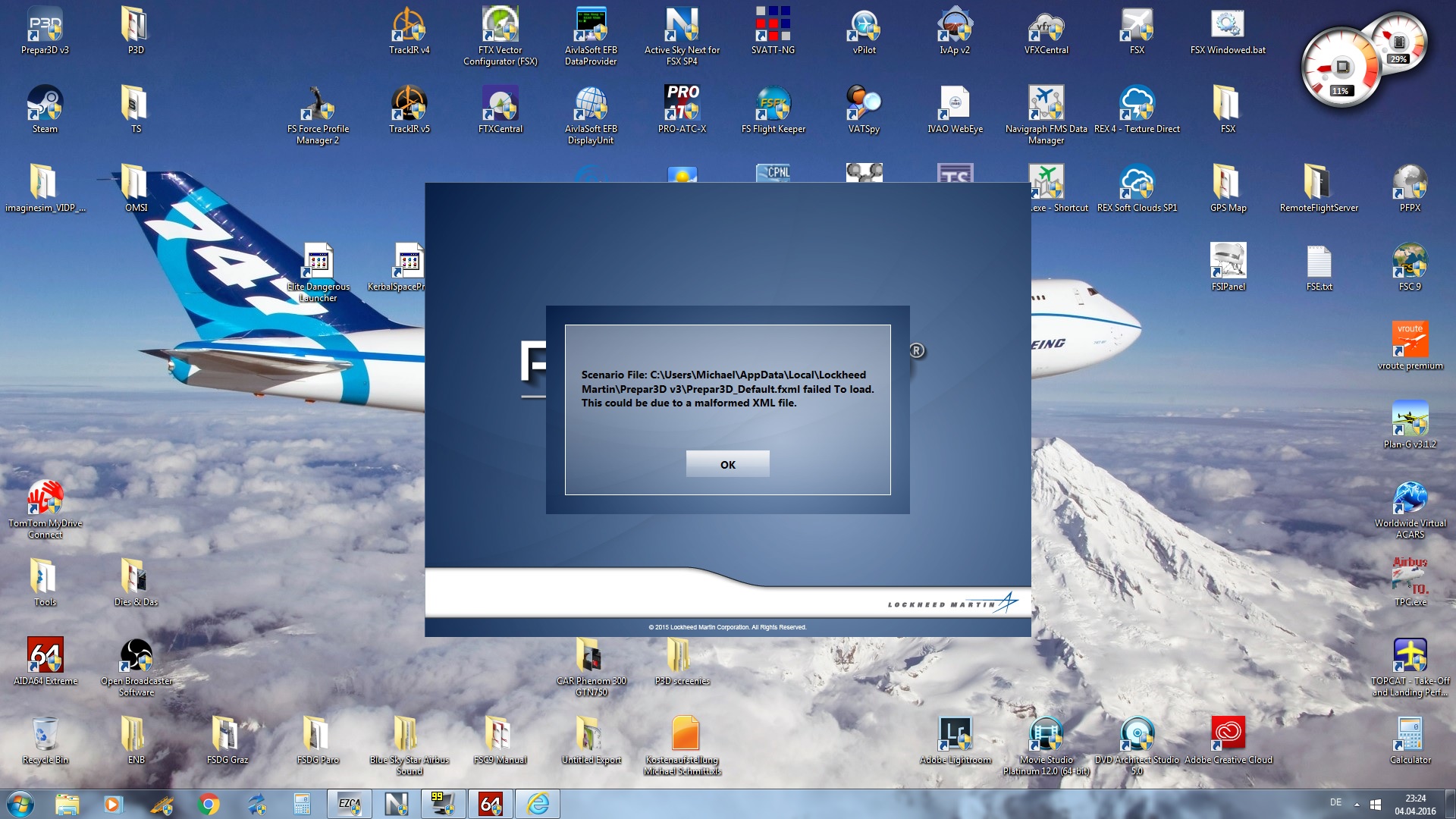Open Steam desktop shortcut
Image resolution: width=1456 pixels, height=819 pixels.
click(x=45, y=109)
